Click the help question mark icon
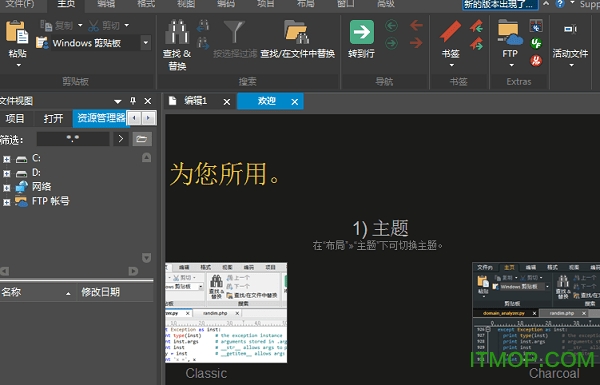 pos(560,4)
